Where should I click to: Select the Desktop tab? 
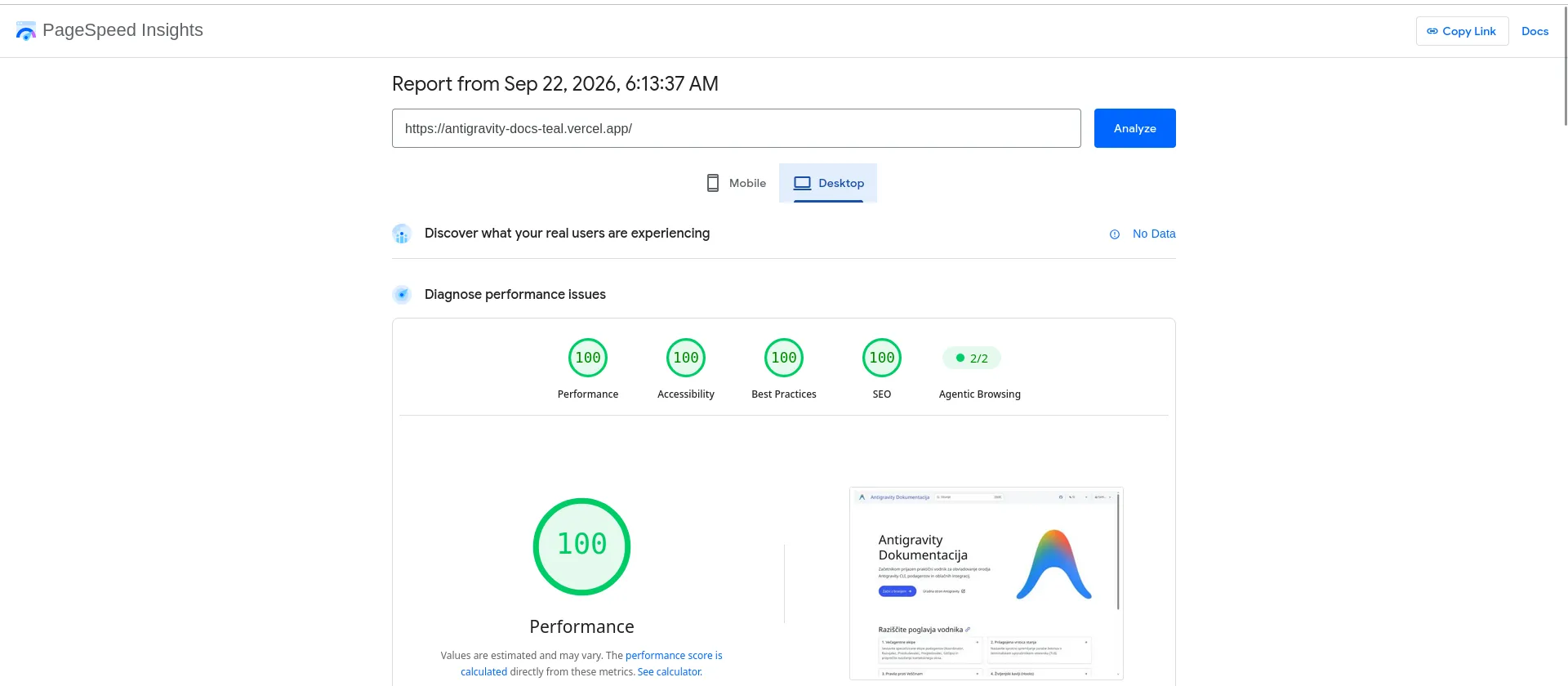tap(828, 183)
